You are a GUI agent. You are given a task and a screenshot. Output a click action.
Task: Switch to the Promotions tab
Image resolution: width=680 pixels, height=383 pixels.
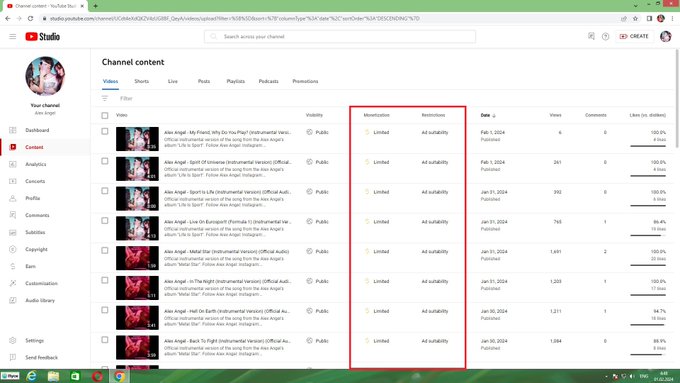[x=305, y=81]
